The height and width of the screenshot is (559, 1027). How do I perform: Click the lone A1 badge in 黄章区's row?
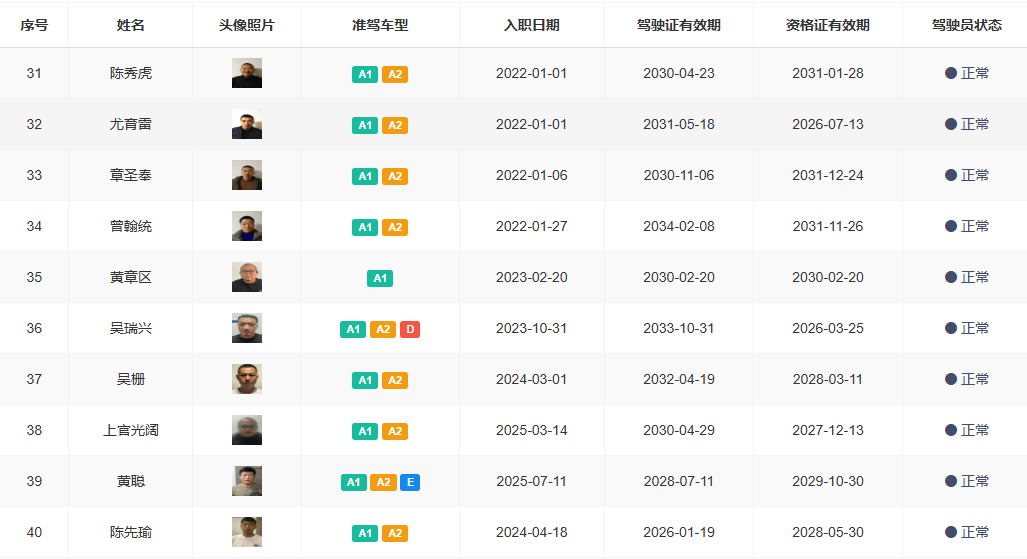pos(380,278)
